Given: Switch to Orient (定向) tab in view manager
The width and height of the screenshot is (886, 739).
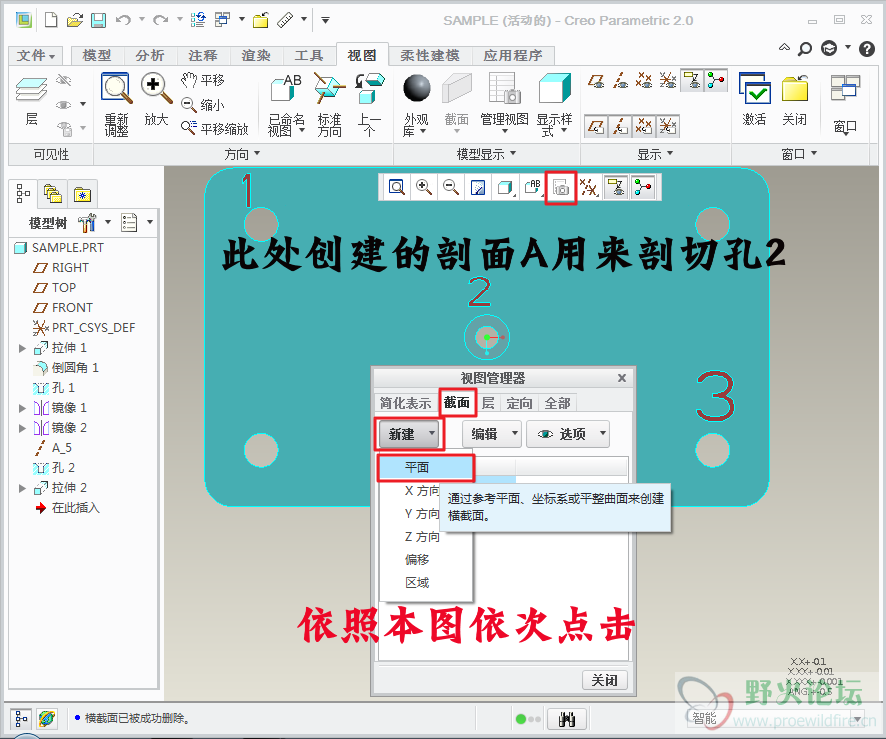Looking at the screenshot, I should (x=519, y=403).
